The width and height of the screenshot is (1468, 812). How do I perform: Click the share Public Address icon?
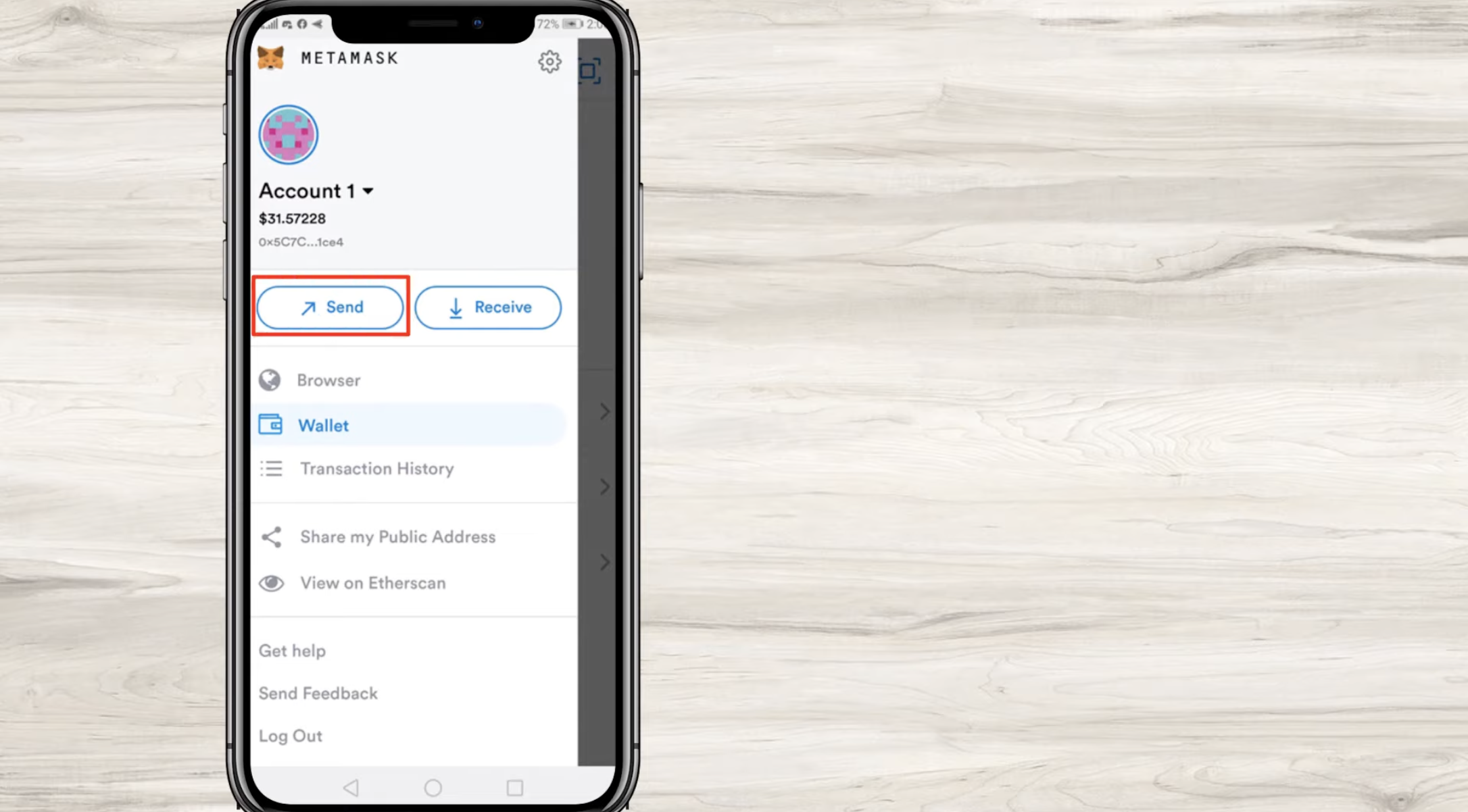pos(271,537)
